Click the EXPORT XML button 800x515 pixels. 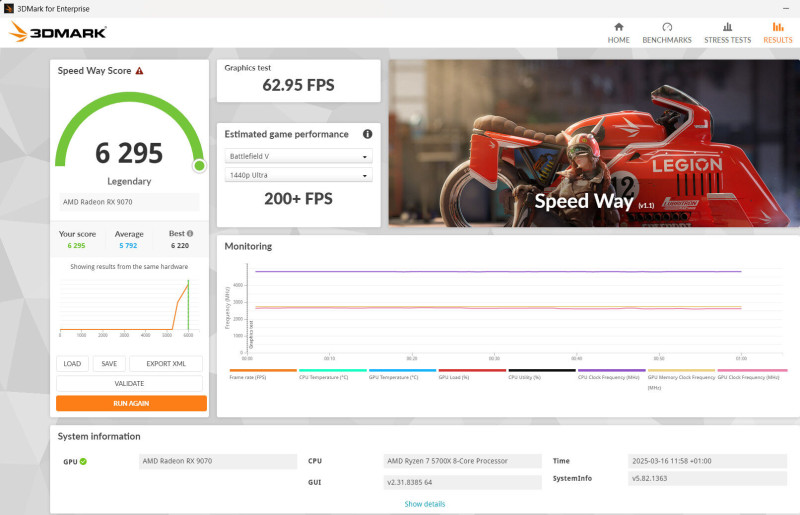166,363
